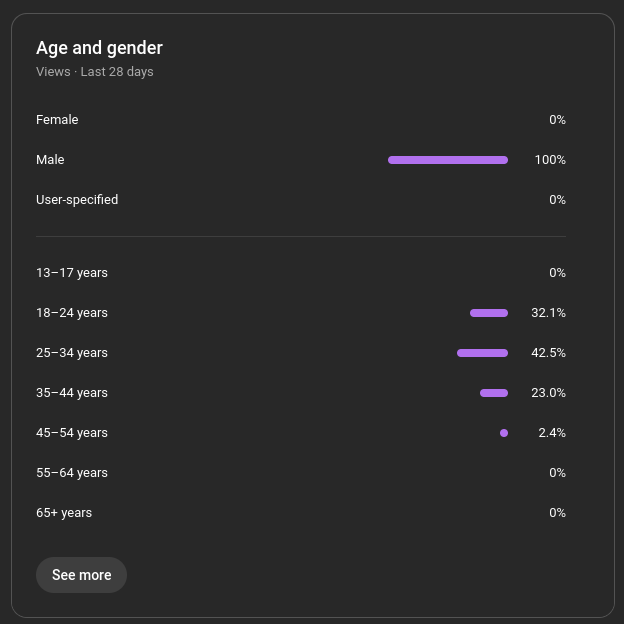The width and height of the screenshot is (624, 624).
Task: Click the Male 100% progress bar
Action: (448, 160)
